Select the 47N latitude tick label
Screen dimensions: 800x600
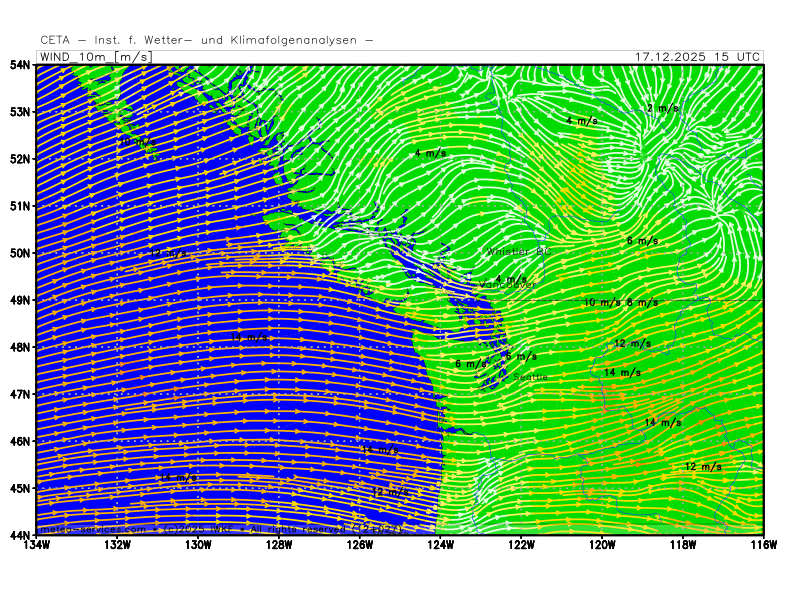[x=20, y=394]
